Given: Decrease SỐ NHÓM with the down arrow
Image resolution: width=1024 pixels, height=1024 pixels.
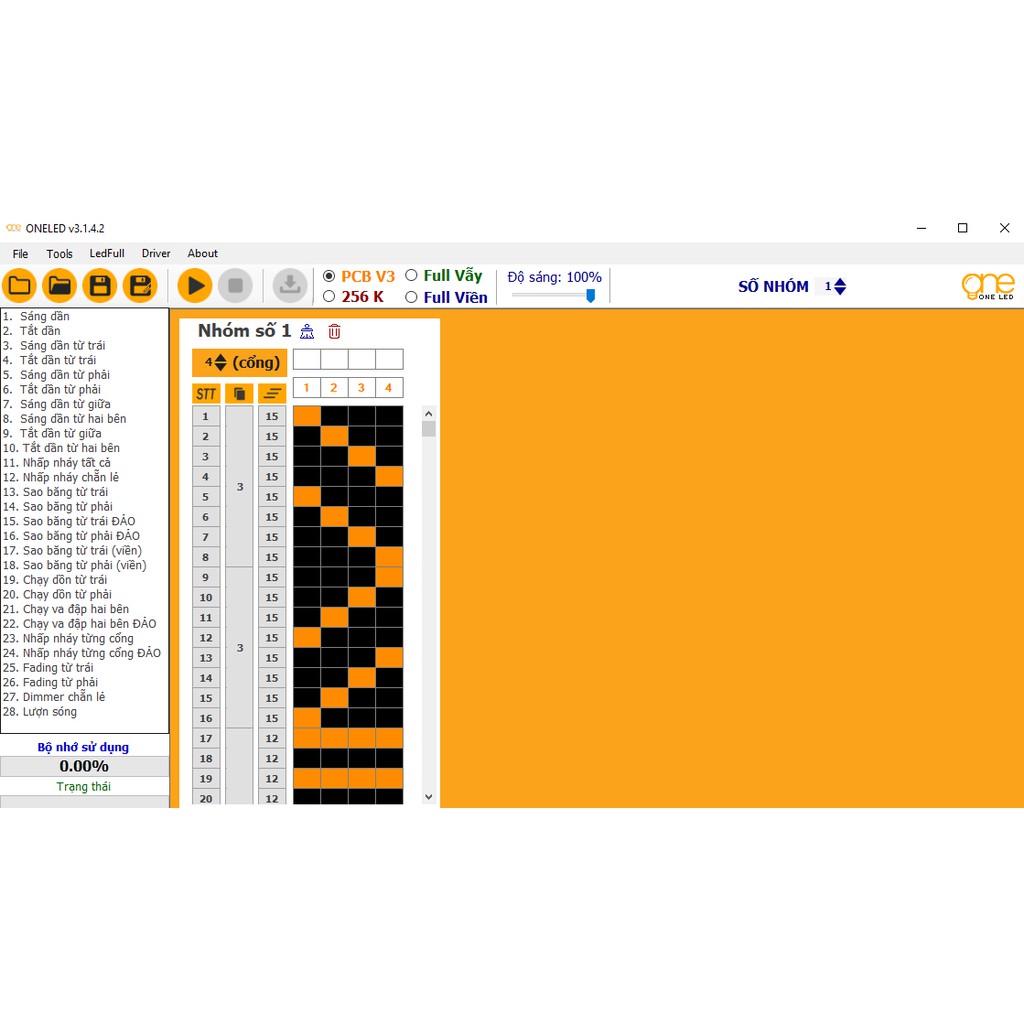Looking at the screenshot, I should pyautogui.click(x=840, y=291).
